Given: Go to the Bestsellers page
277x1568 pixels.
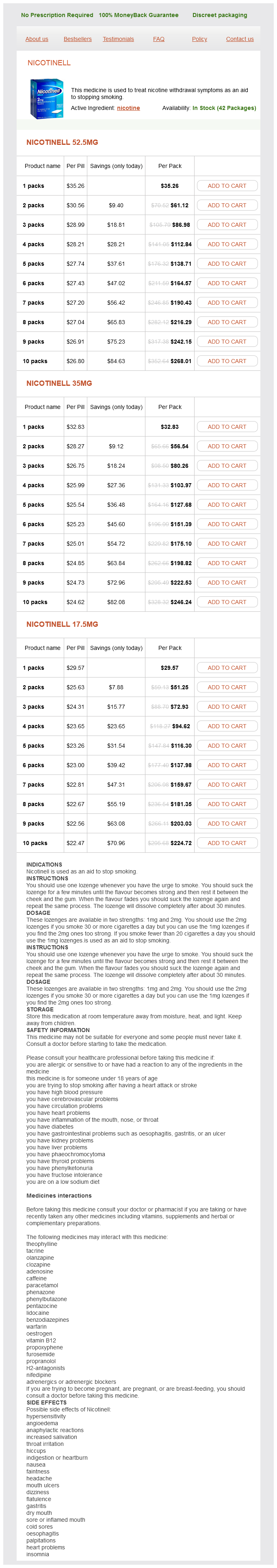Looking at the screenshot, I should (x=77, y=39).
